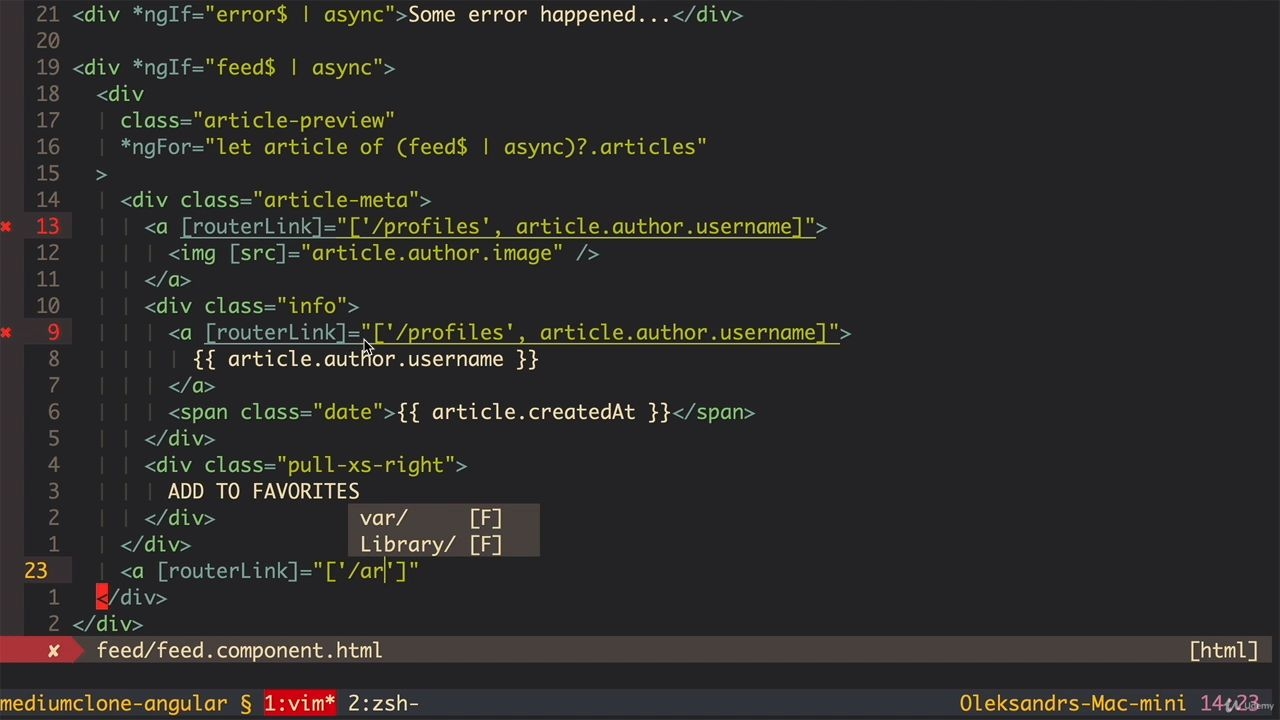This screenshot has height=720, width=1280.
Task: Click the closing </div> tag on line 5
Action: [180, 438]
